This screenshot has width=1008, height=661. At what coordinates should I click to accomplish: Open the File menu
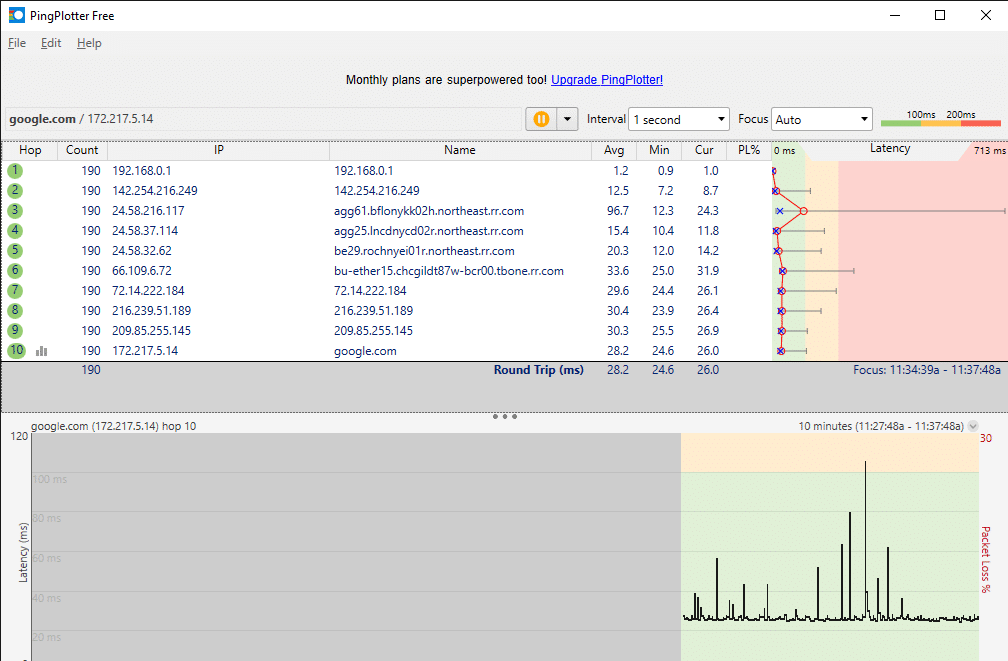coord(16,43)
